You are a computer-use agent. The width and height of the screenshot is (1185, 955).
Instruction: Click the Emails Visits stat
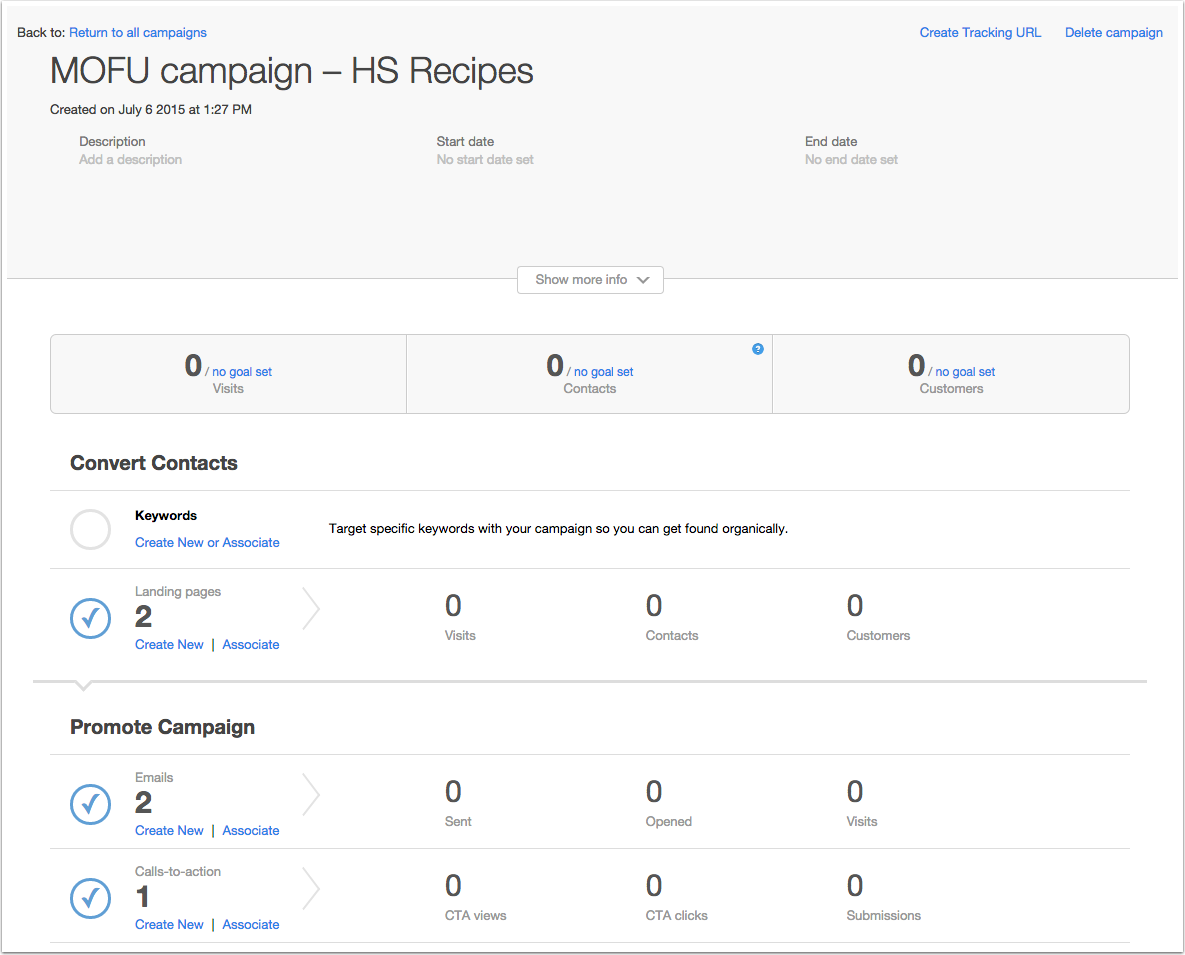(862, 803)
